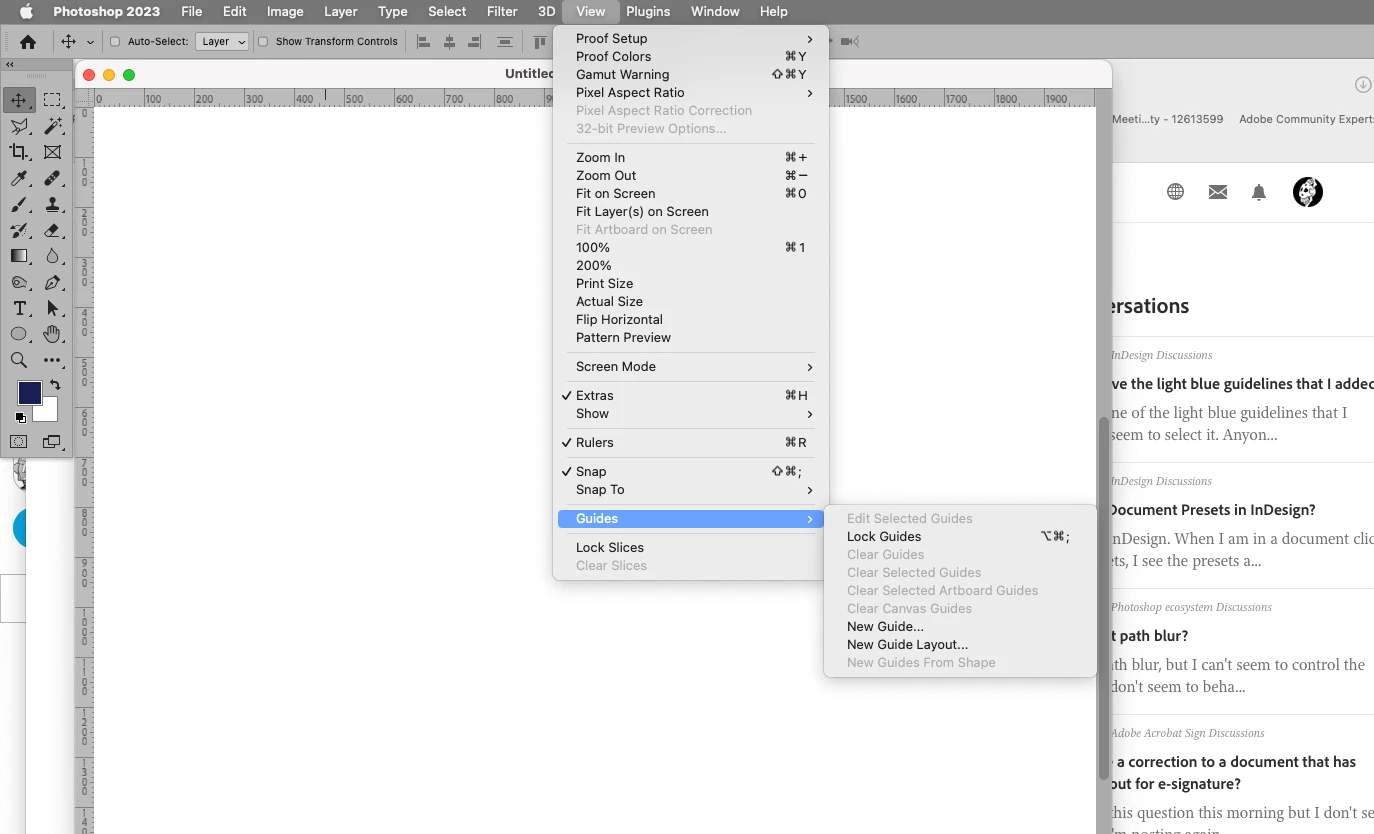The height and width of the screenshot is (834, 1374).
Task: Select the Clone Stamp tool
Action: (x=53, y=204)
